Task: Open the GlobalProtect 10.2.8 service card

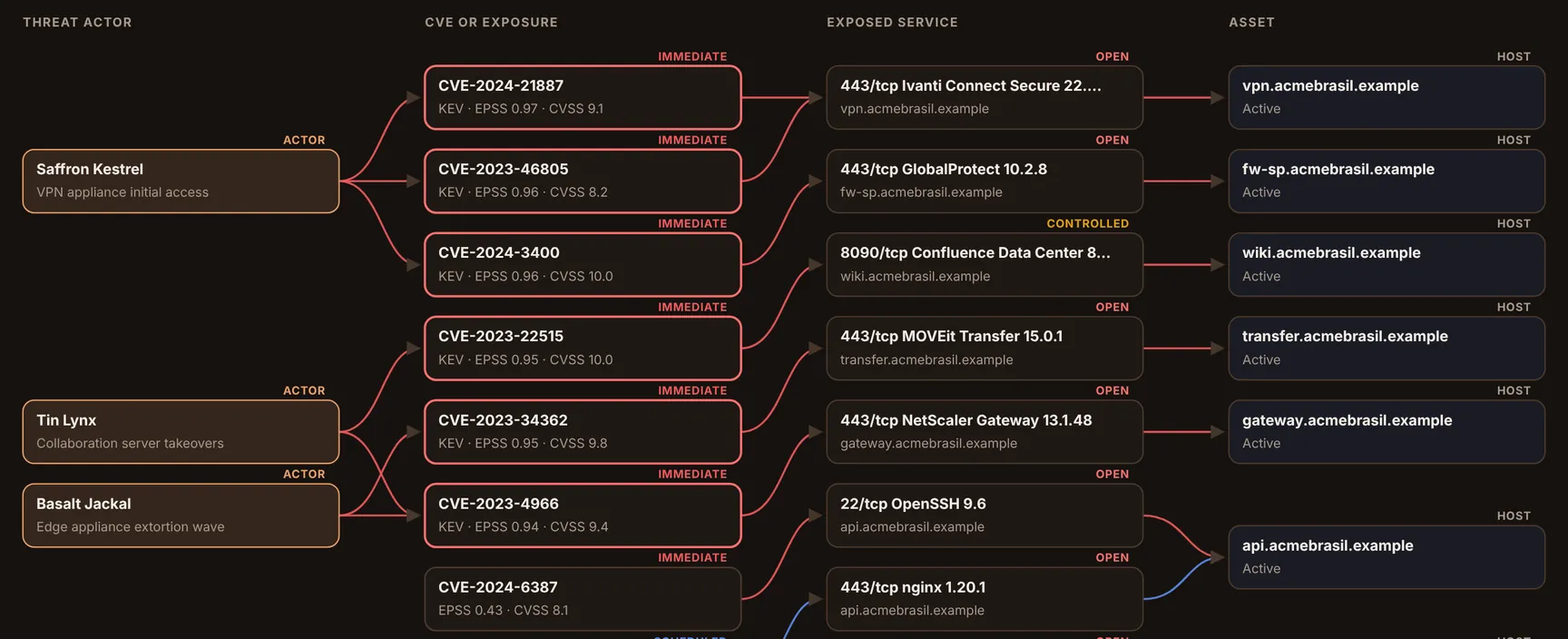Action: tap(985, 182)
